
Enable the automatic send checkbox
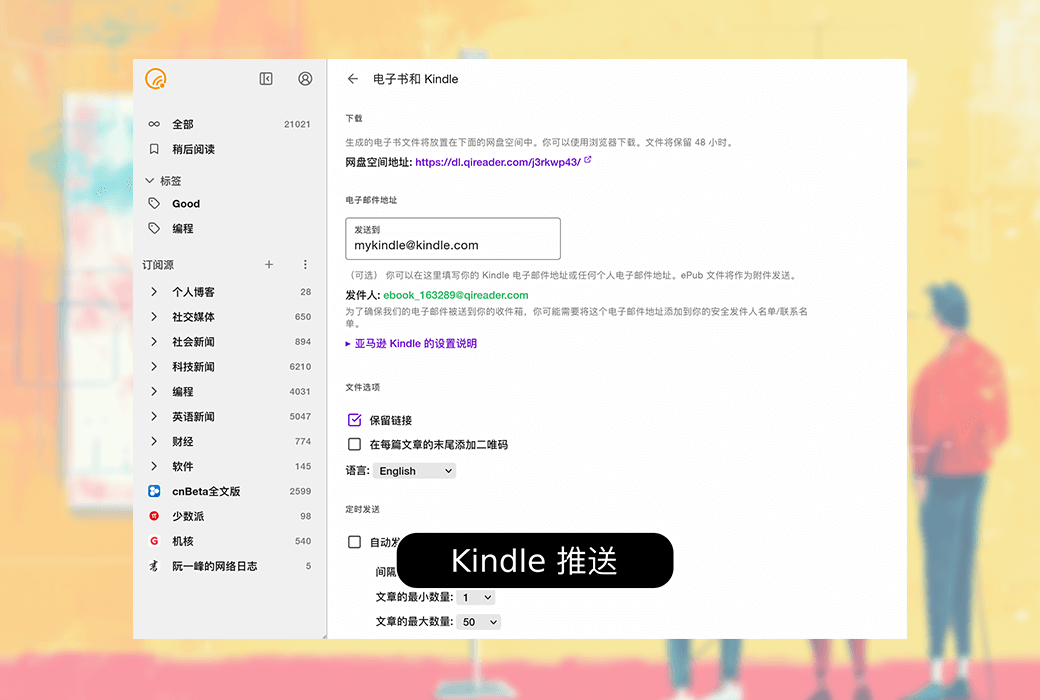point(354,542)
